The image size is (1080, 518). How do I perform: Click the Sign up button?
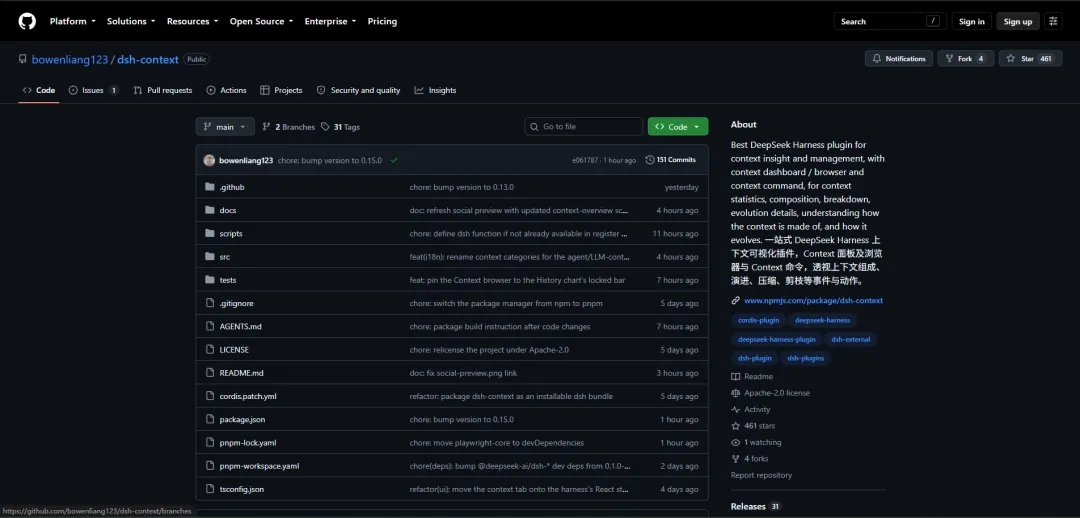pyautogui.click(x=1017, y=21)
